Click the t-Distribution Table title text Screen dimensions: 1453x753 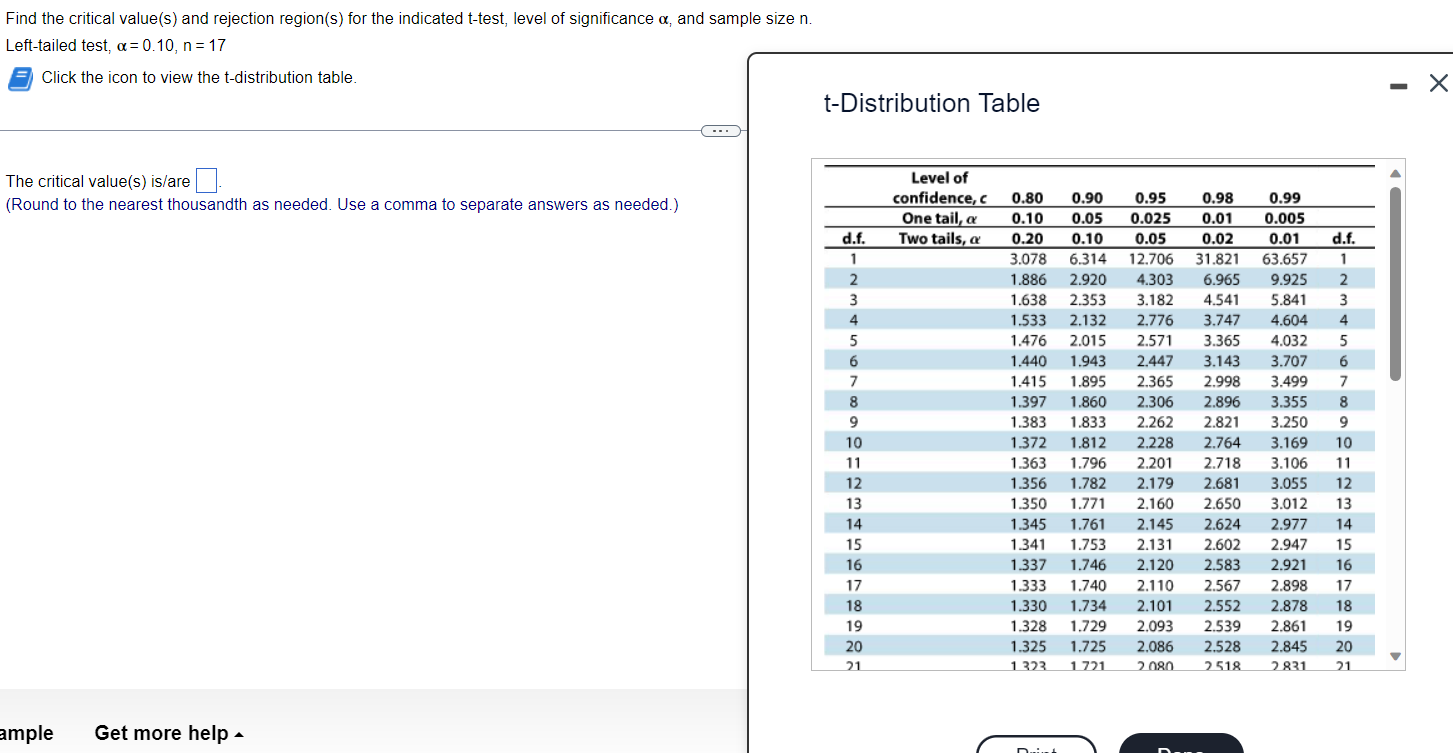[x=932, y=103]
